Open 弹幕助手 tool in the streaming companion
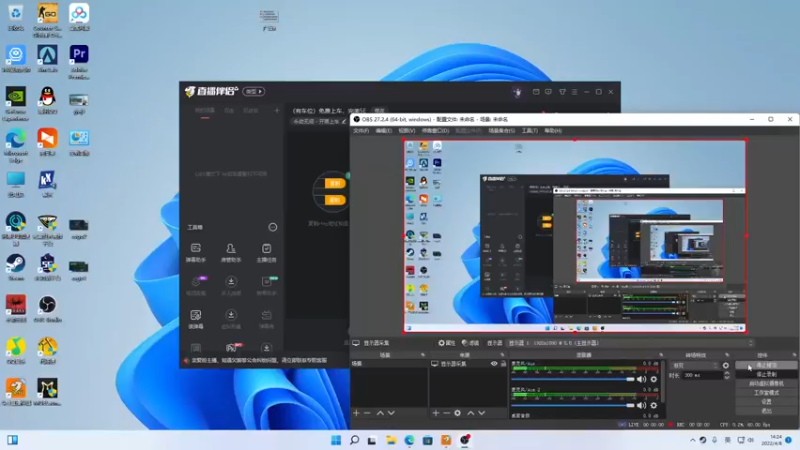The width and height of the screenshot is (800, 450). 195,253
